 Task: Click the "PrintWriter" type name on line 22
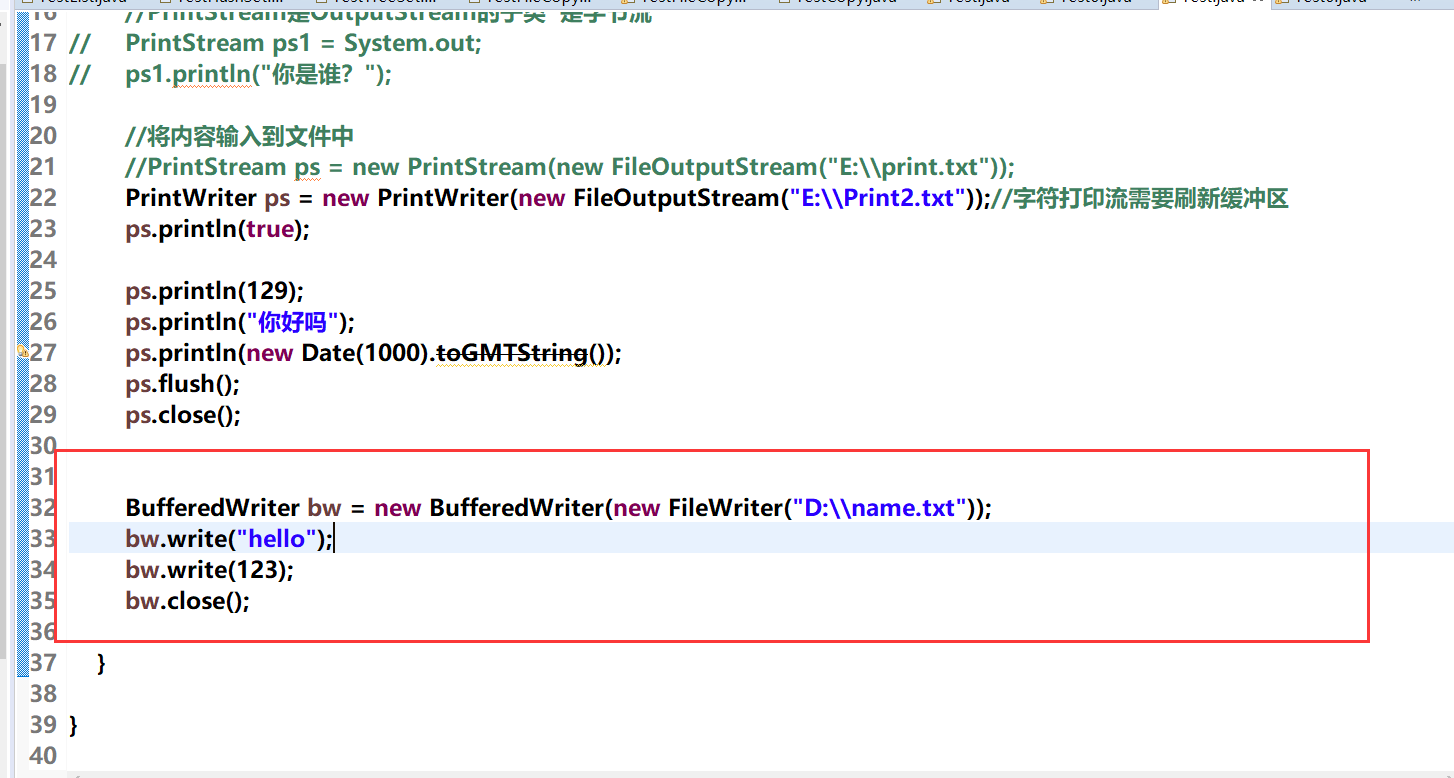point(192,198)
